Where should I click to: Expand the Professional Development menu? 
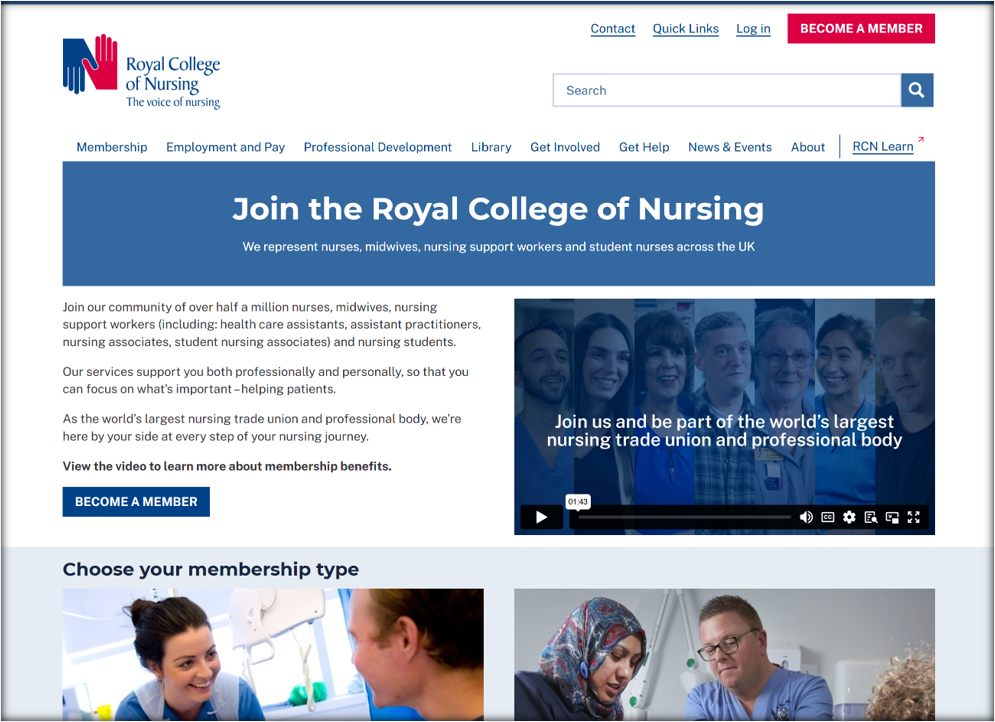pyautogui.click(x=378, y=147)
